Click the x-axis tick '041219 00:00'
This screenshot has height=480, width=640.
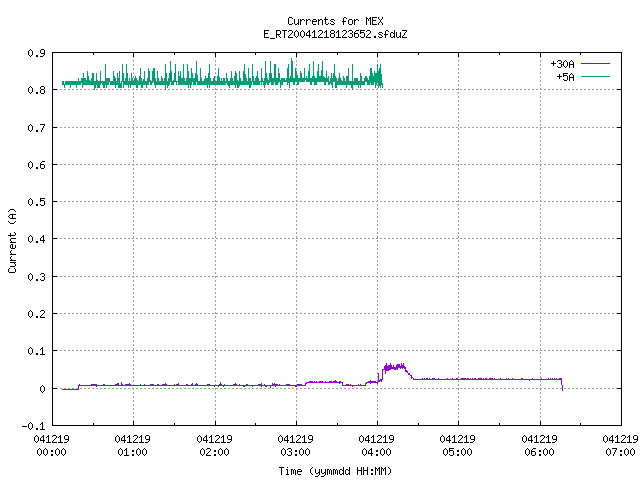pos(51,446)
